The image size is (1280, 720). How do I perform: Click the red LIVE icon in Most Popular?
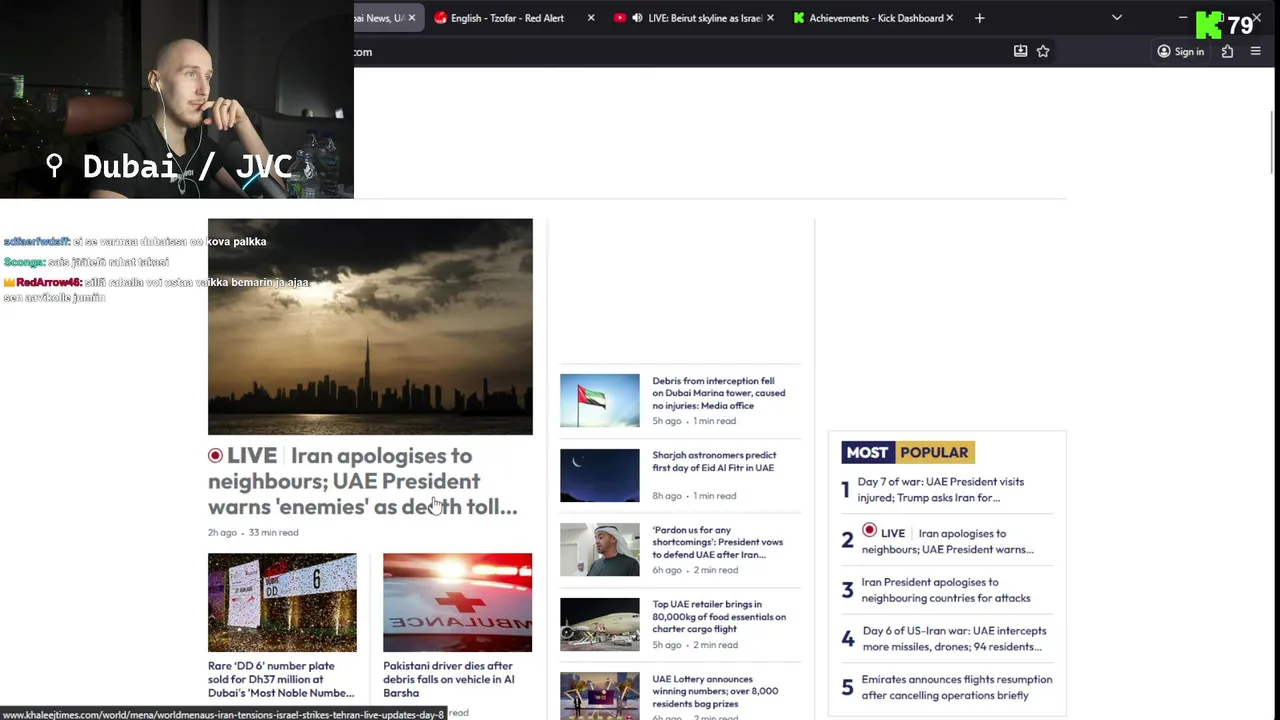[869, 530]
